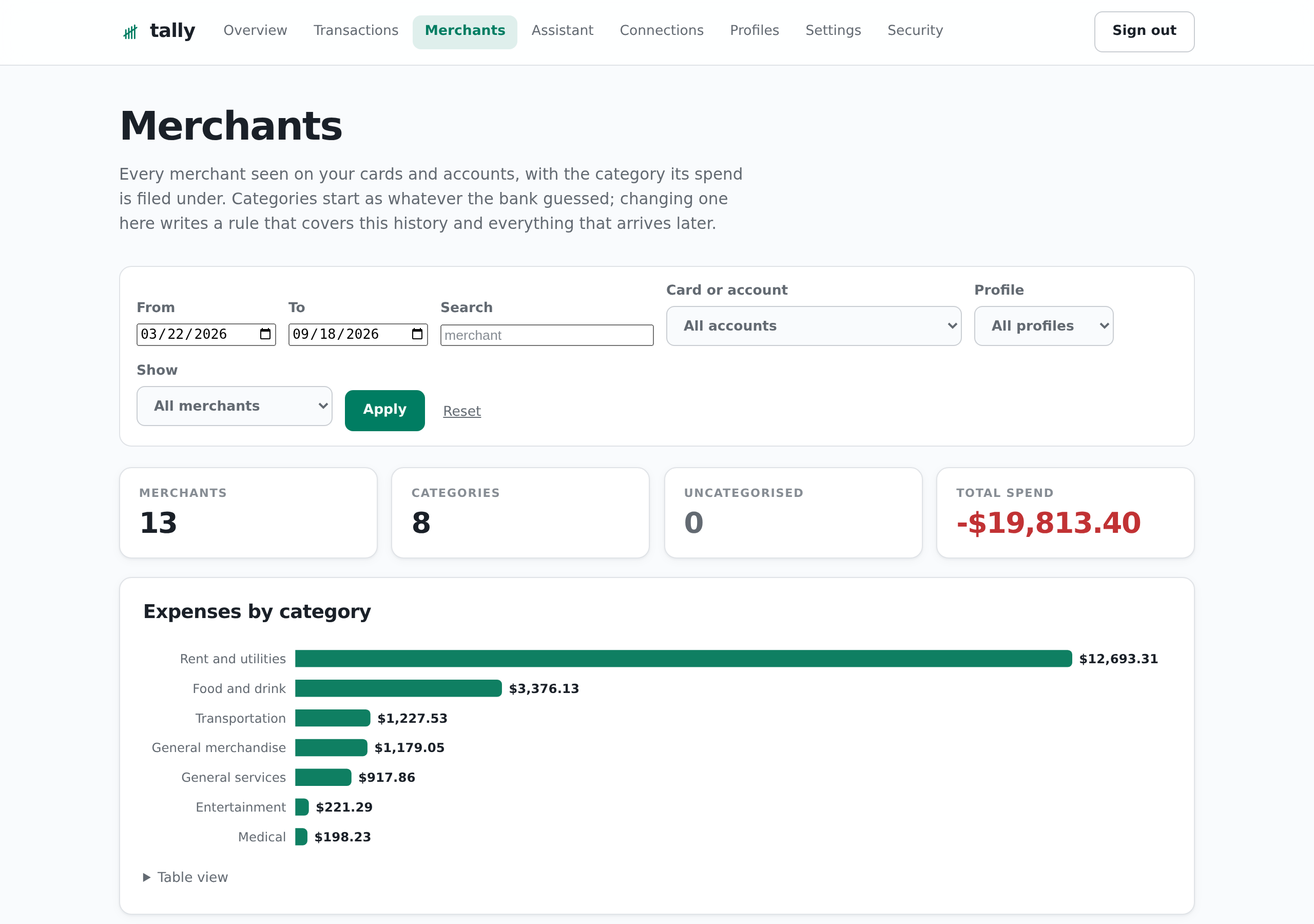Viewport: 1314px width, 924px height.
Task: Click the Transportation bar
Action: [333, 718]
